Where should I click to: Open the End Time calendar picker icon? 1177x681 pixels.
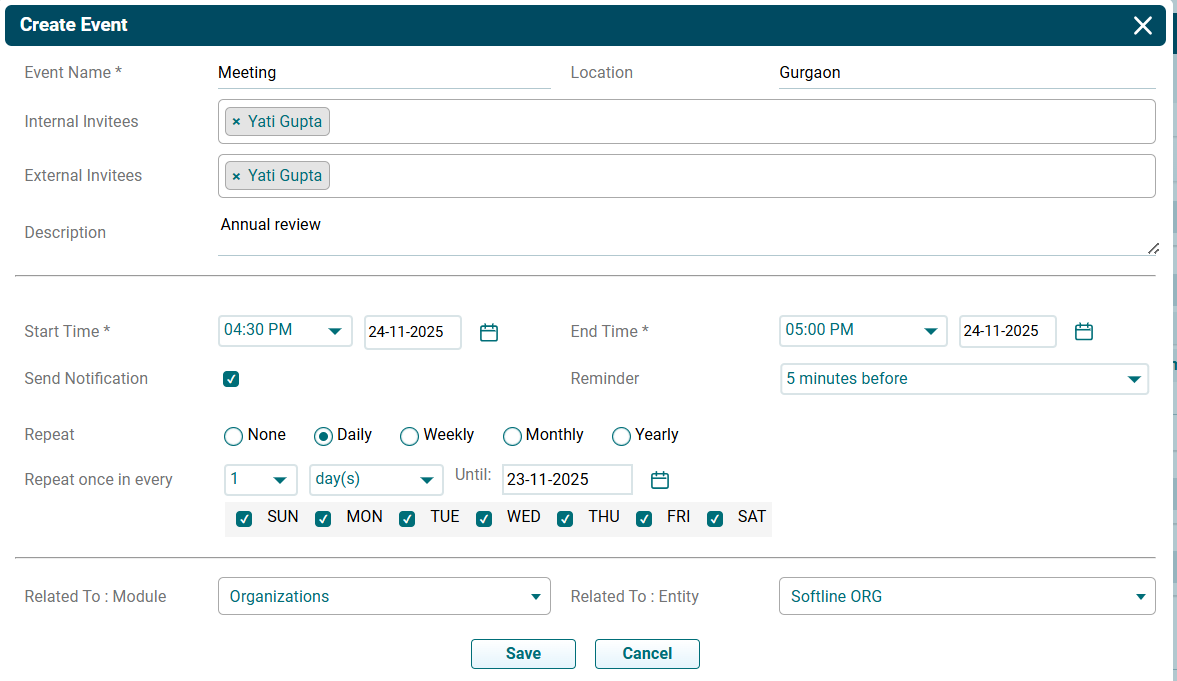pyautogui.click(x=1084, y=332)
